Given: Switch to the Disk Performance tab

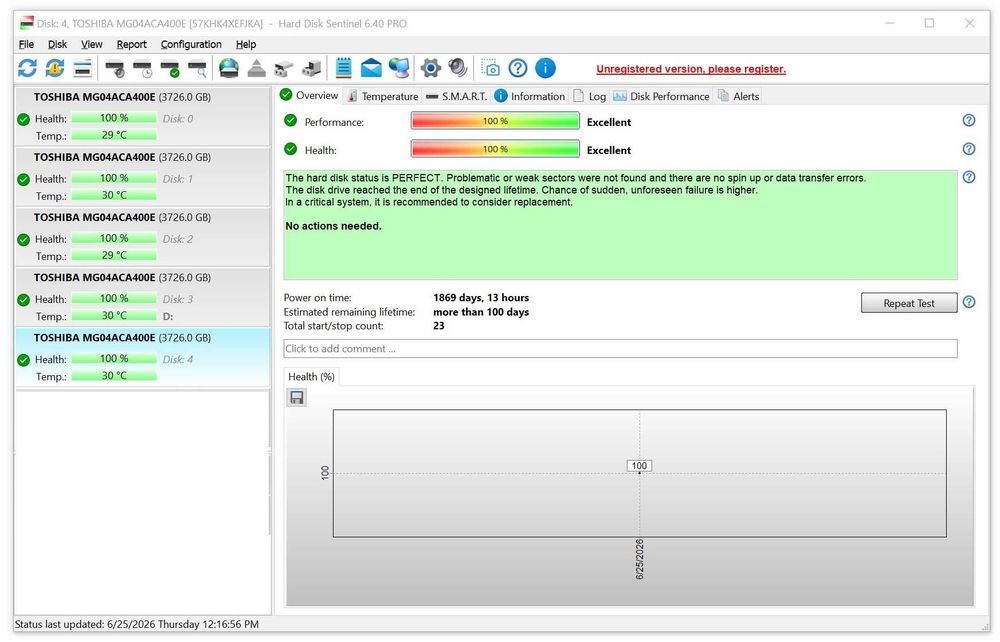Looking at the screenshot, I should pos(661,96).
